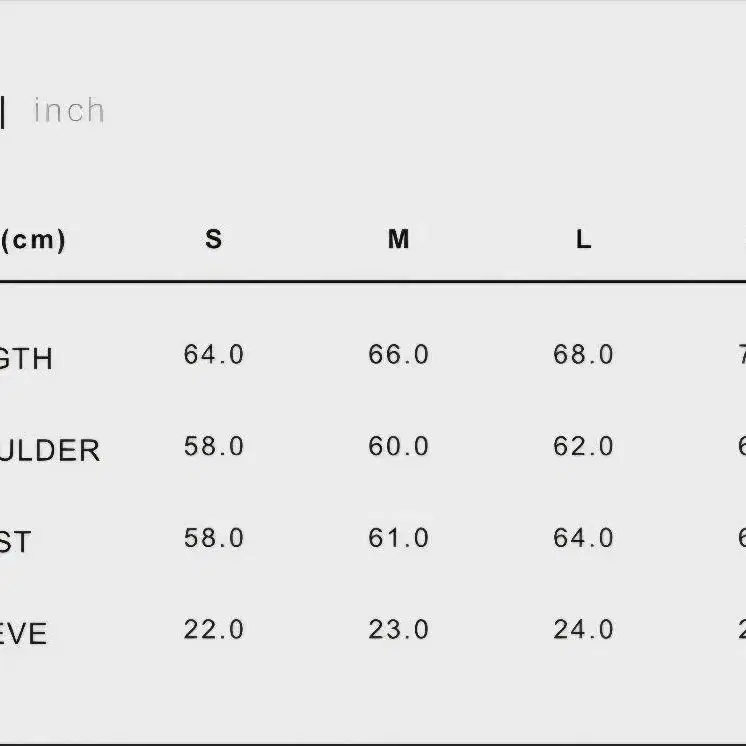Select the S size column header

[x=214, y=239]
